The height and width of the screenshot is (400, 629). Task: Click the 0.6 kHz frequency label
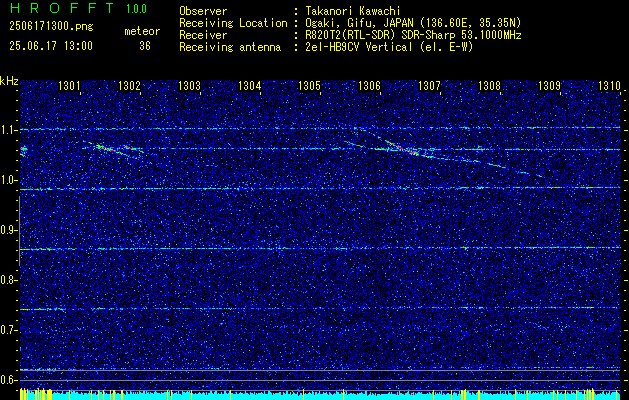[x=9, y=380]
